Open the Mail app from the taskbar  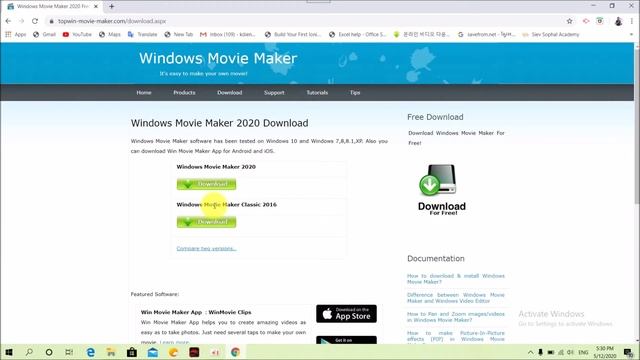click(x=153, y=352)
